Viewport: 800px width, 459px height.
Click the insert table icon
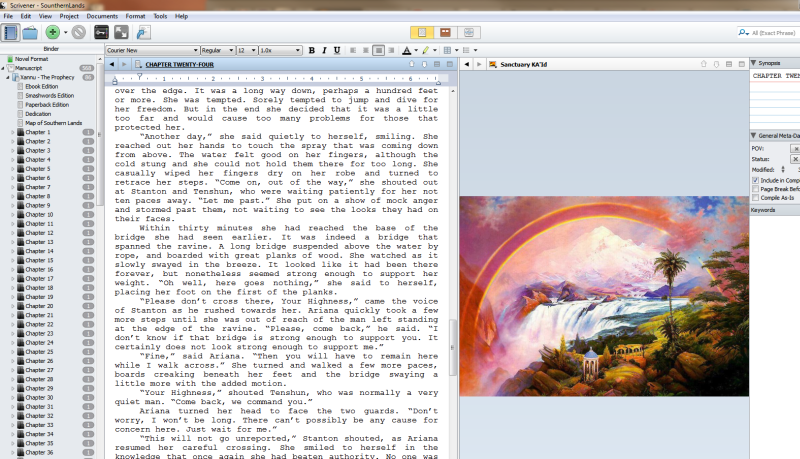pos(447,50)
